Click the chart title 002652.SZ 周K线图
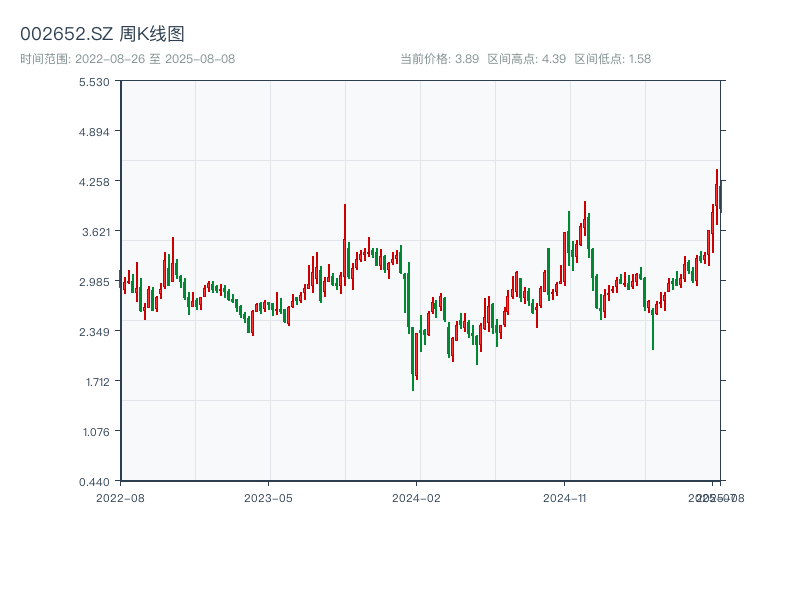The image size is (800, 600). pyautogui.click(x=102, y=34)
